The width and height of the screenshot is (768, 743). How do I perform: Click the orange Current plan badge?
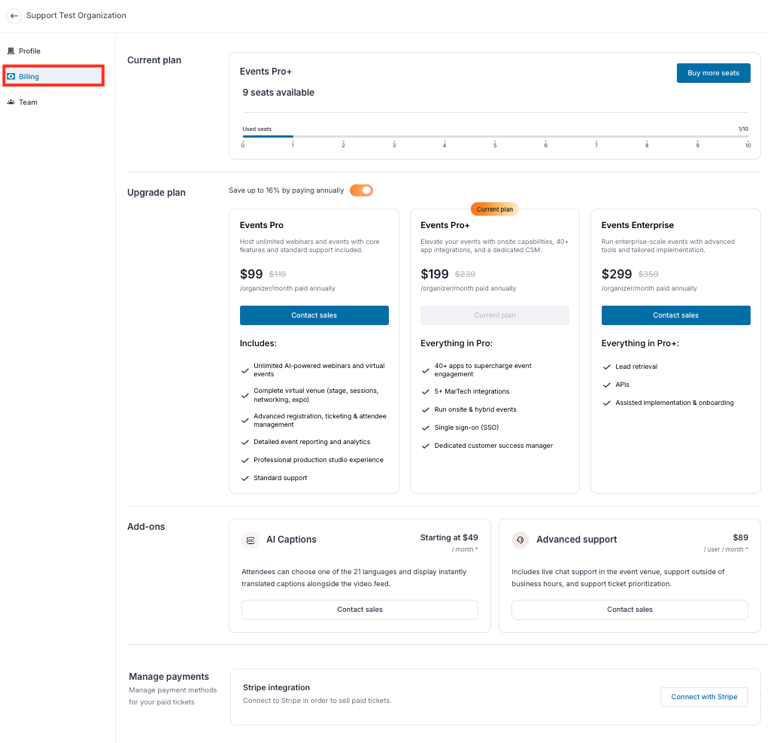pyautogui.click(x=495, y=209)
